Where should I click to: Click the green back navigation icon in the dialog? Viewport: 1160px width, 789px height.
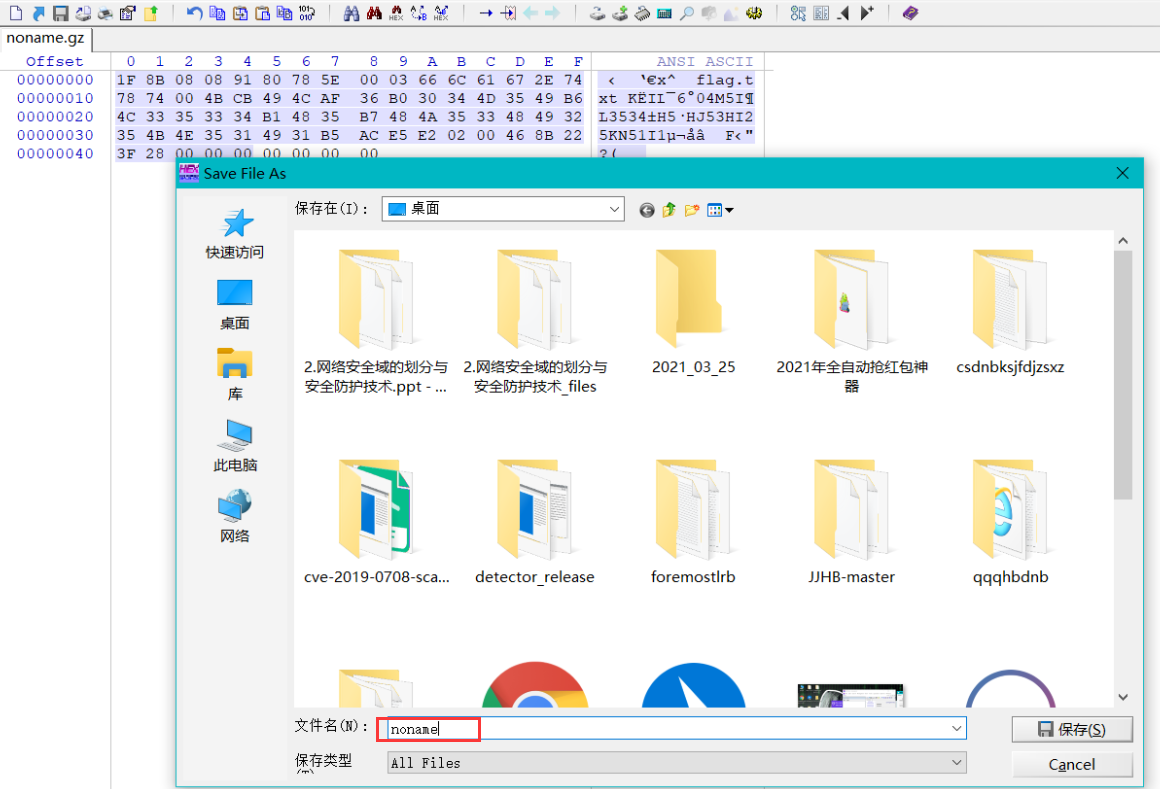coord(646,210)
